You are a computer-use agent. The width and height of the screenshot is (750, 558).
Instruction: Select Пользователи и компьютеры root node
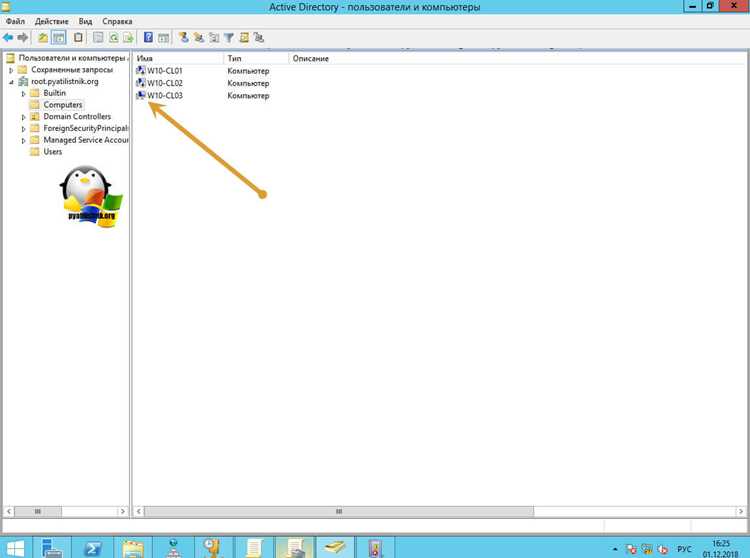click(72, 58)
